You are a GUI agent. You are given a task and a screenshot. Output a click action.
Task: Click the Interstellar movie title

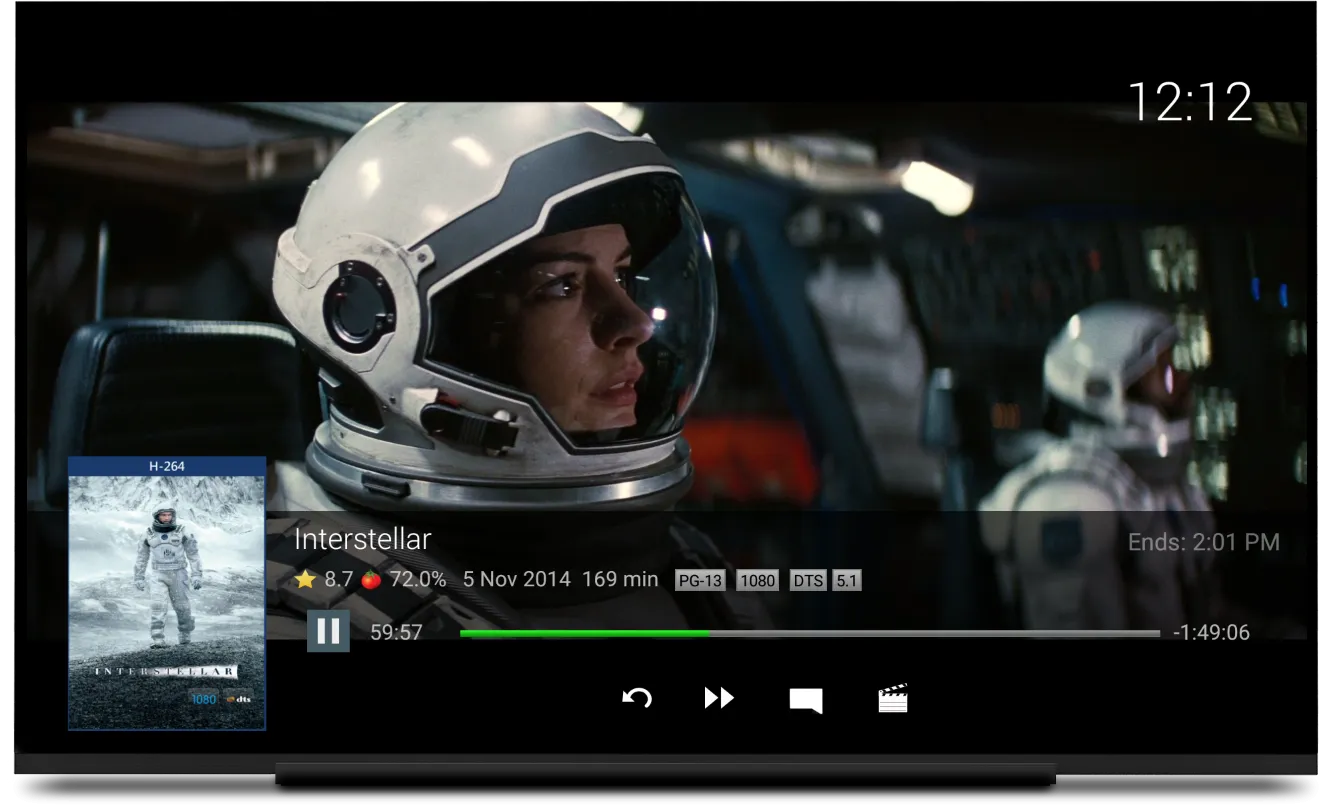pyautogui.click(x=362, y=539)
